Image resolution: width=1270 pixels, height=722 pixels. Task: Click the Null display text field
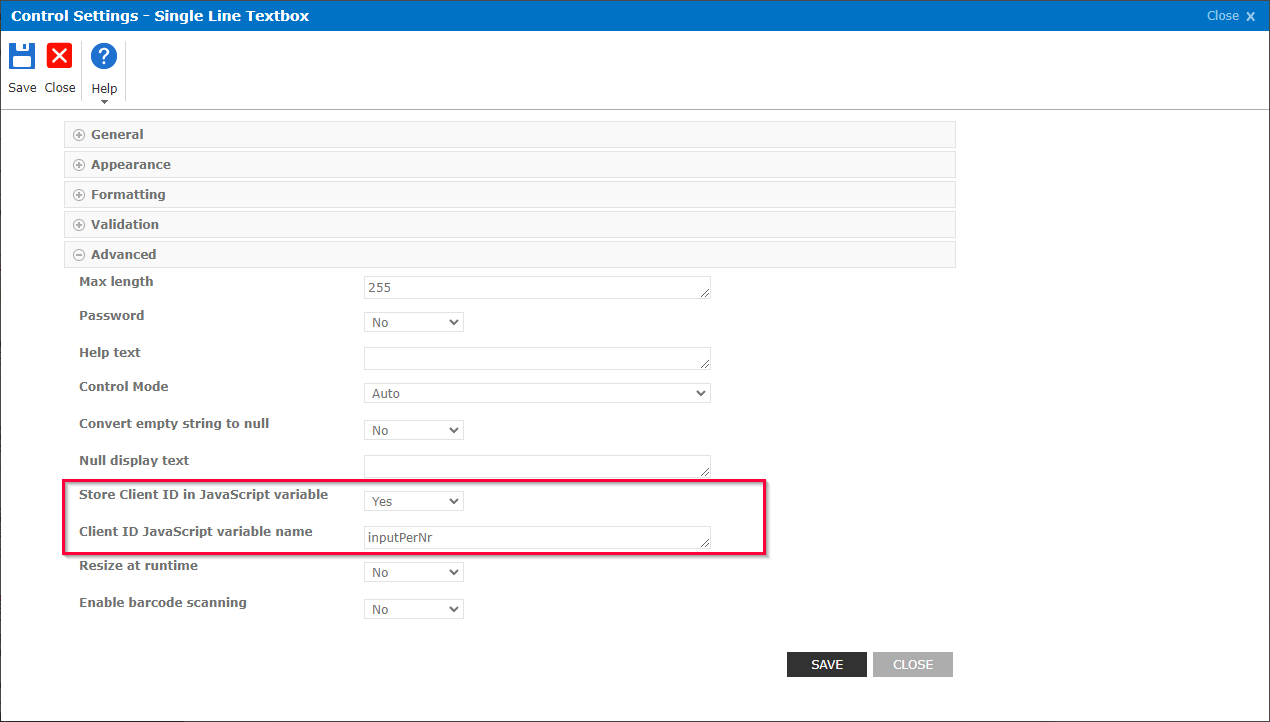pyautogui.click(x=537, y=466)
